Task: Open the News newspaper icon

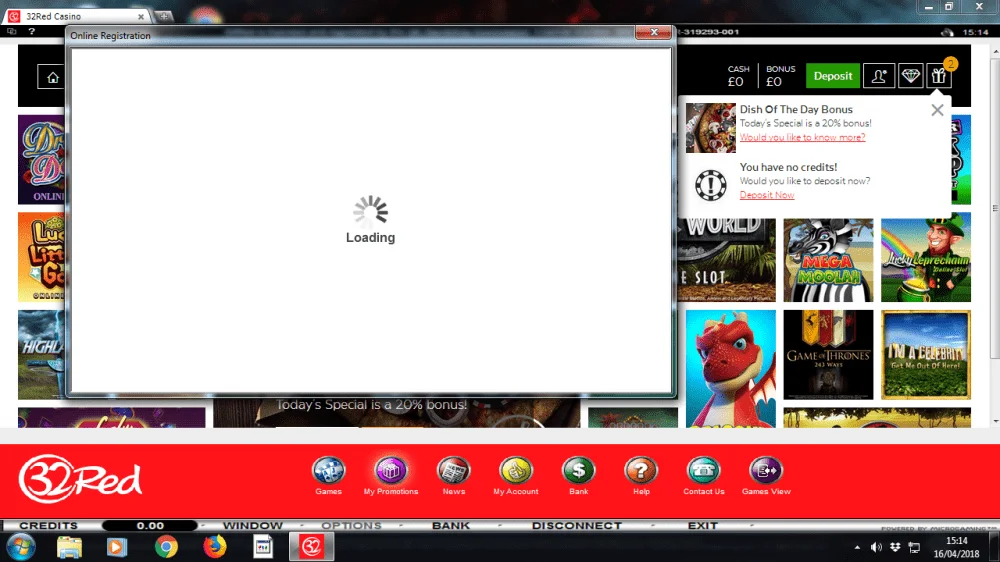Action: click(453, 471)
